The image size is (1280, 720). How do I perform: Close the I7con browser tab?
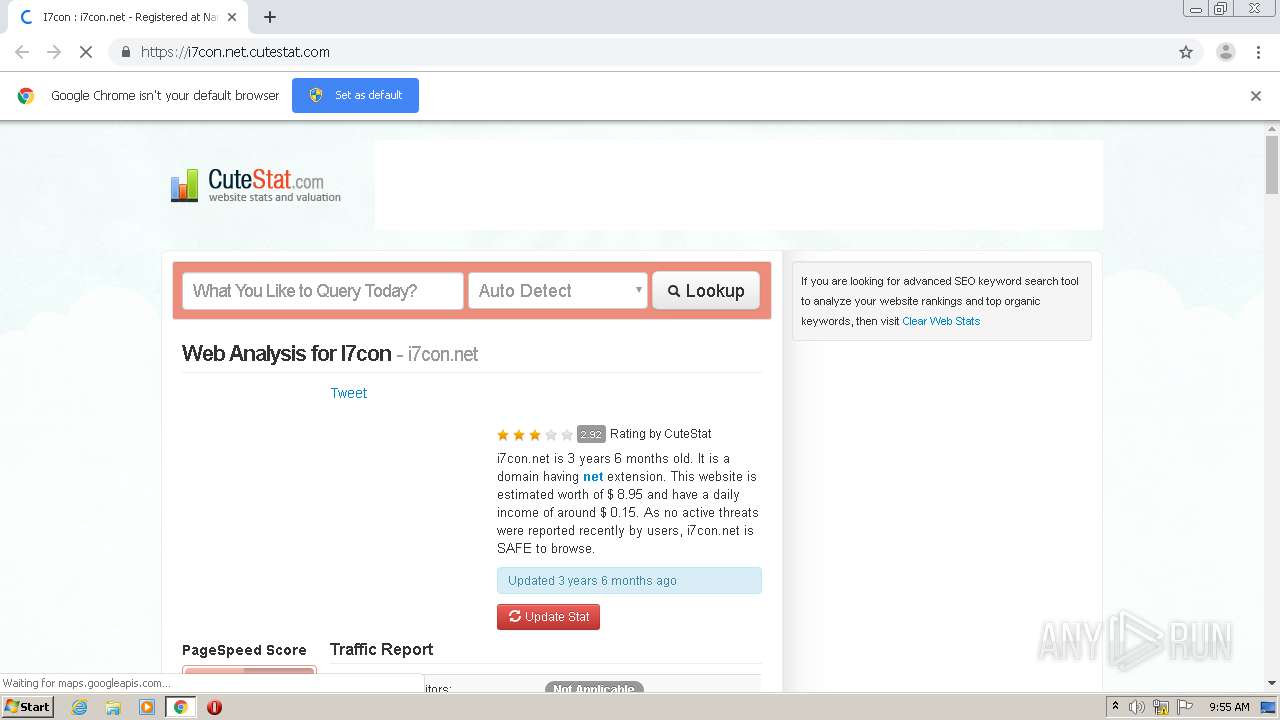click(232, 17)
